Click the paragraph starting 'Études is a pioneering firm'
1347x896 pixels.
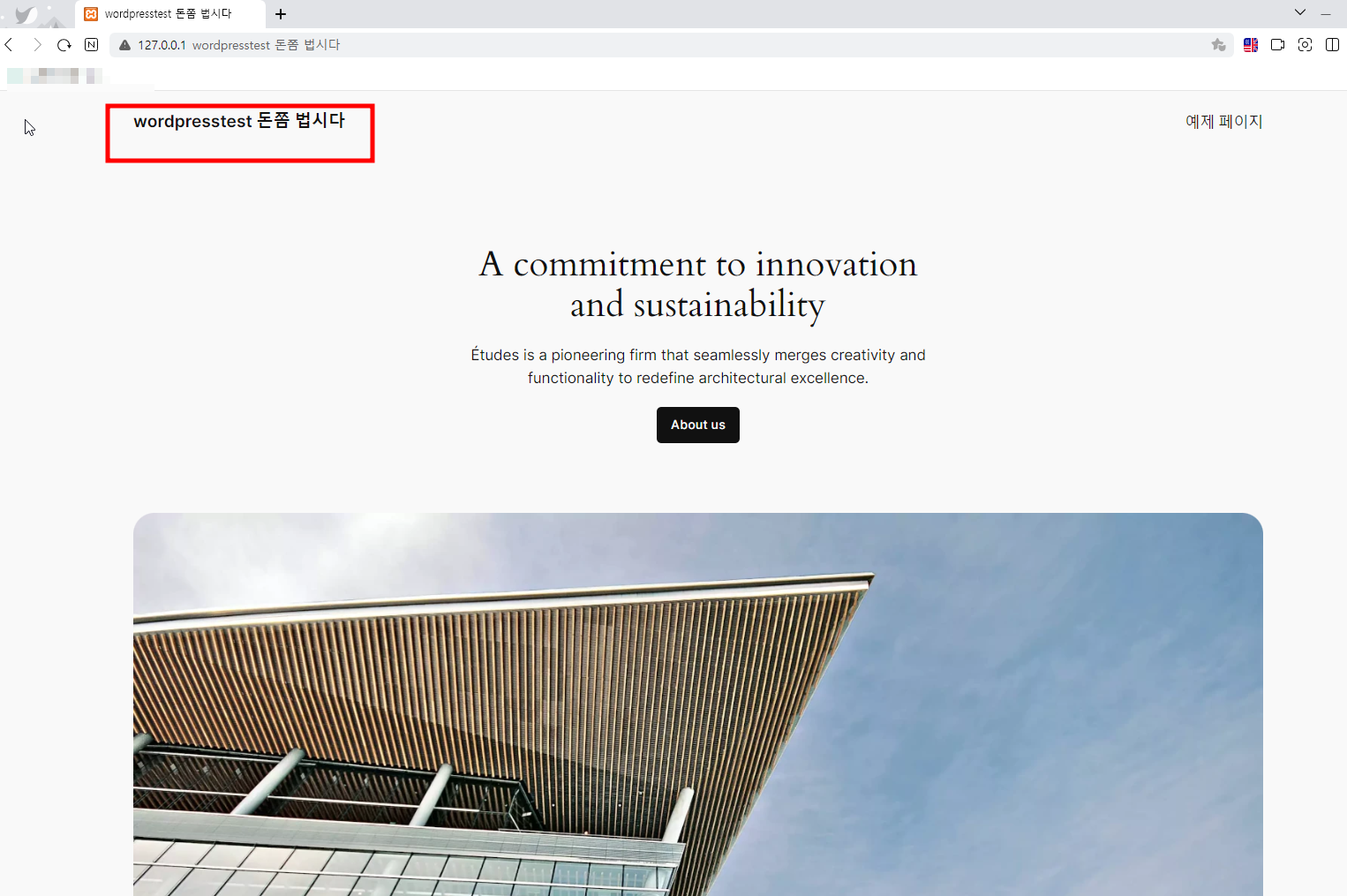coord(698,366)
